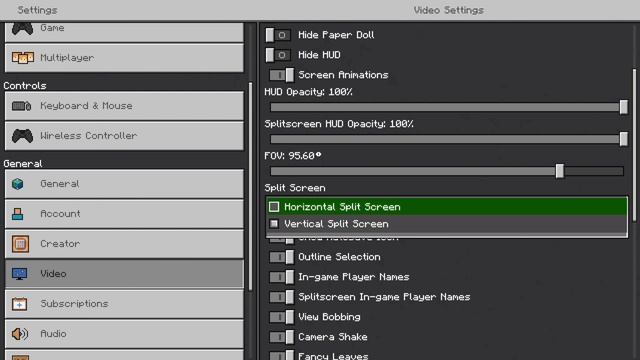Click the Horizontal Split Screen radio box
Screen dimensions: 640x360
tap(274, 207)
